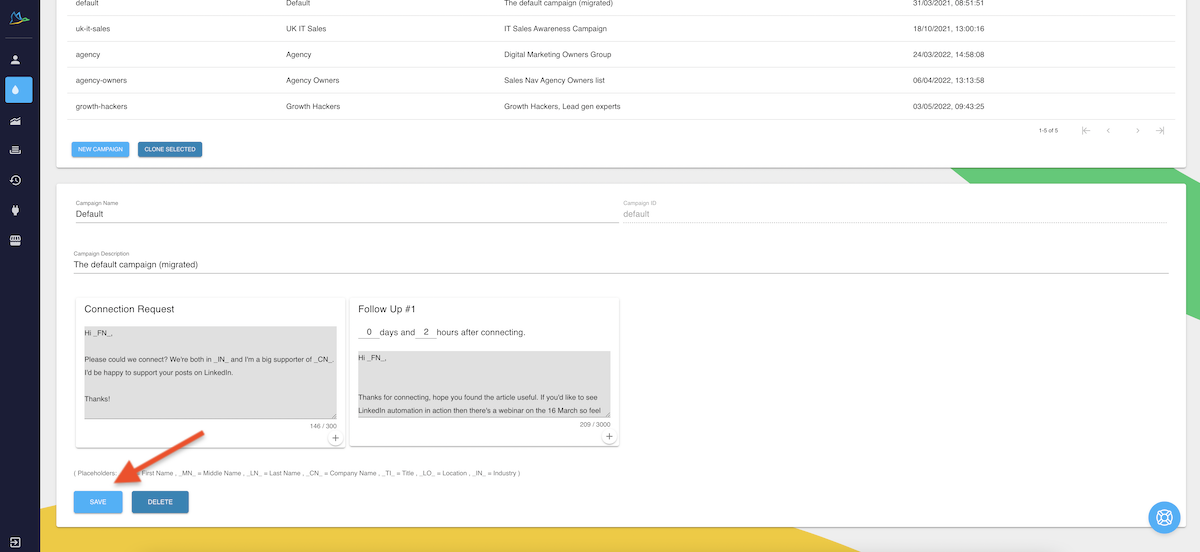Viewport: 1200px width, 552px height.
Task: Click the 'Agency Owners' name cell
Action: coord(312,80)
